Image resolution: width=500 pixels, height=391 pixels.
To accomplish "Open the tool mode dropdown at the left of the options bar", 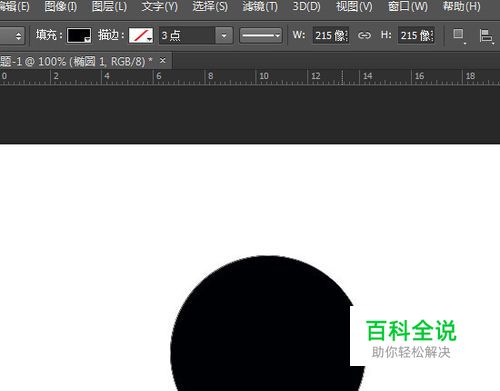I will 12,35.
